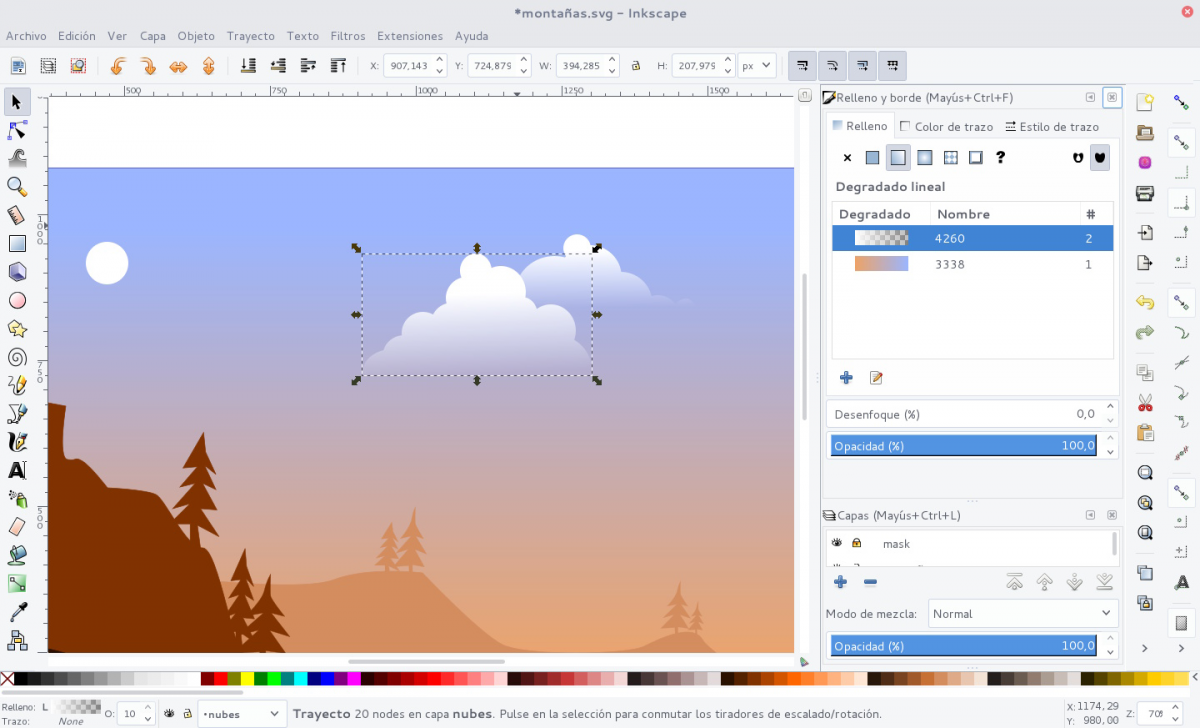Screen dimensions: 1200x728
Task: Pick the Text tool
Action: pos(17,469)
